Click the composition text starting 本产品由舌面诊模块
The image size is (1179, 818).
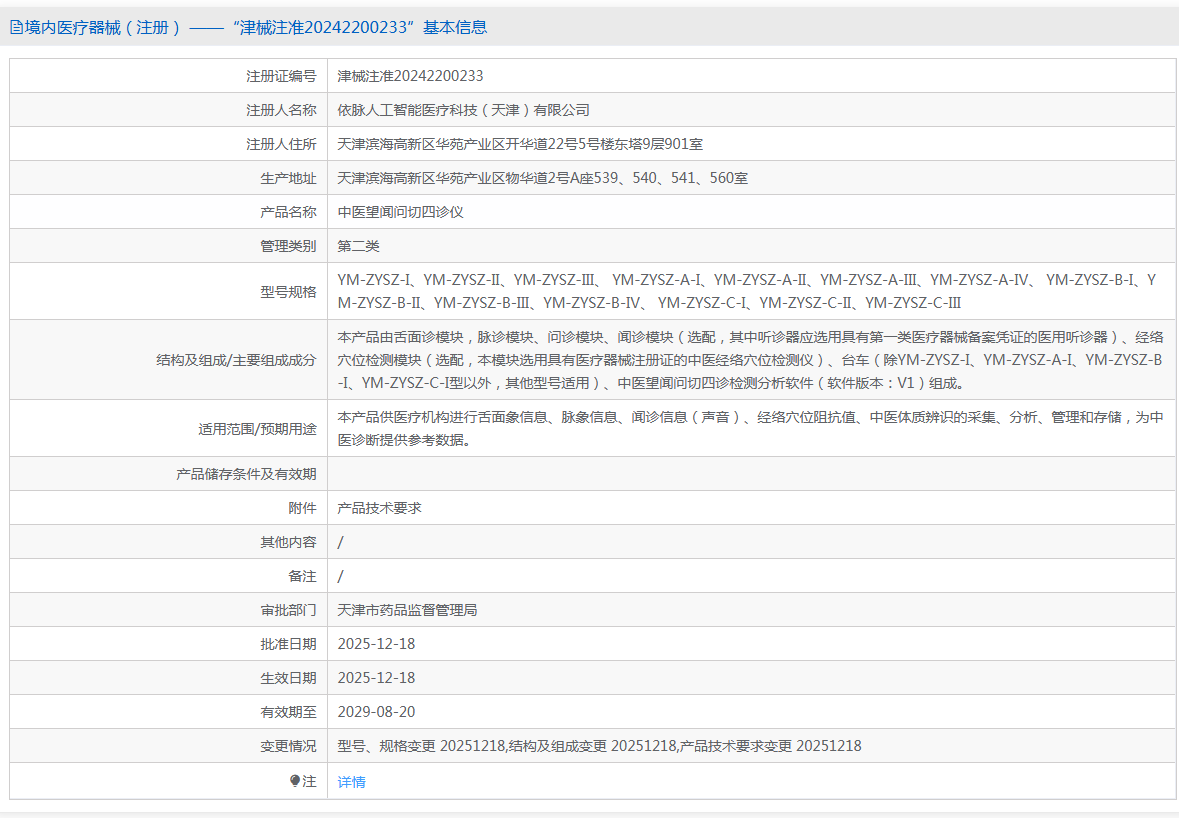coord(750,360)
